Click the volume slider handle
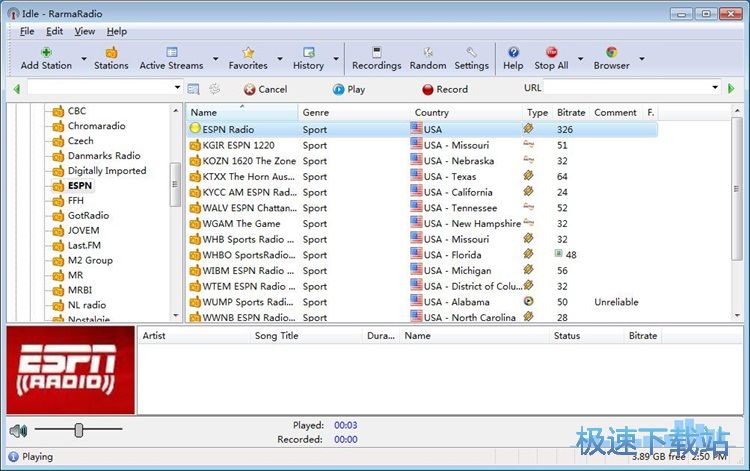 [x=79, y=430]
